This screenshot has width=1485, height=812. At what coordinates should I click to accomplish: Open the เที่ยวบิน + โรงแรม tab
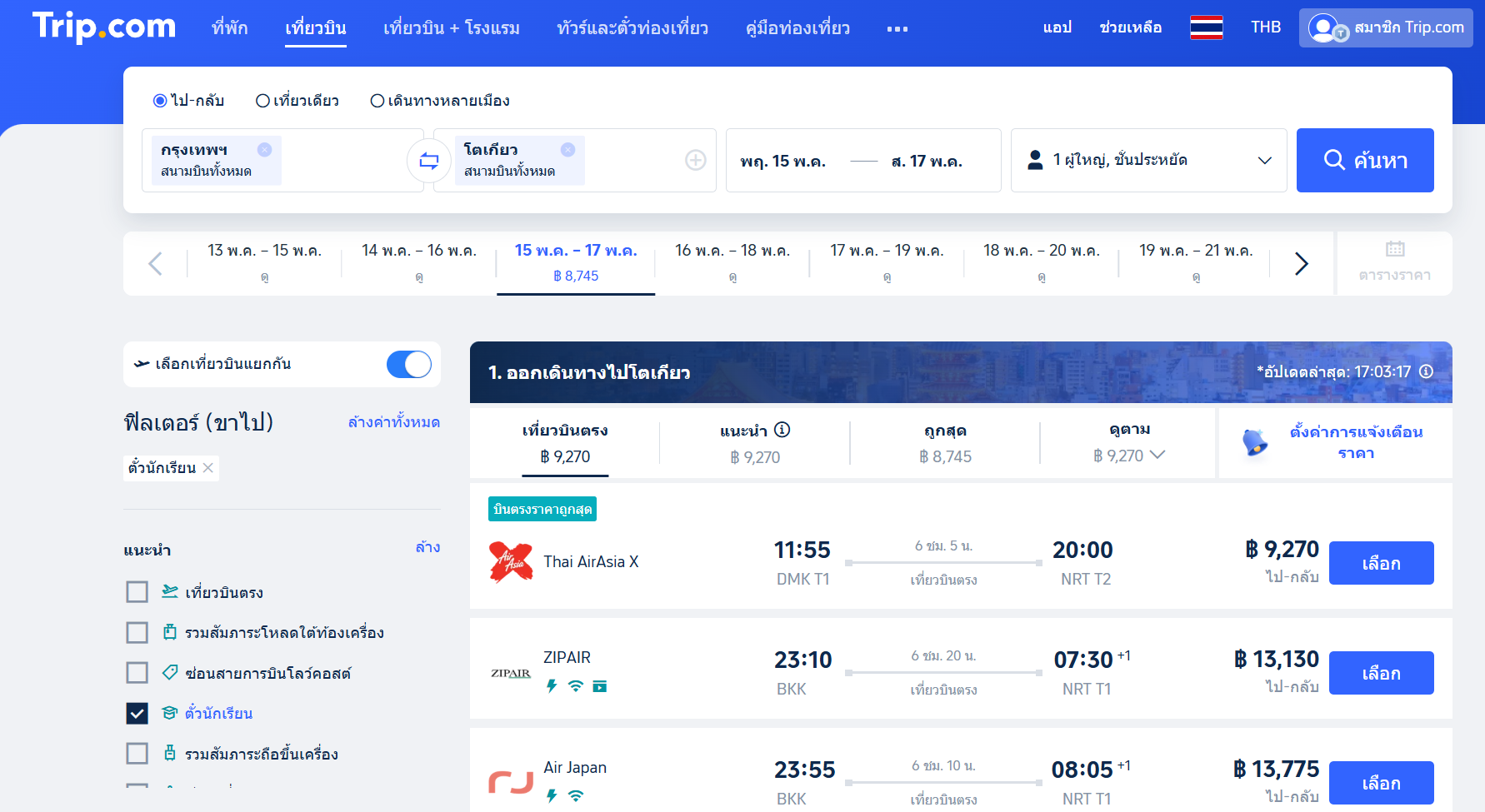(452, 28)
